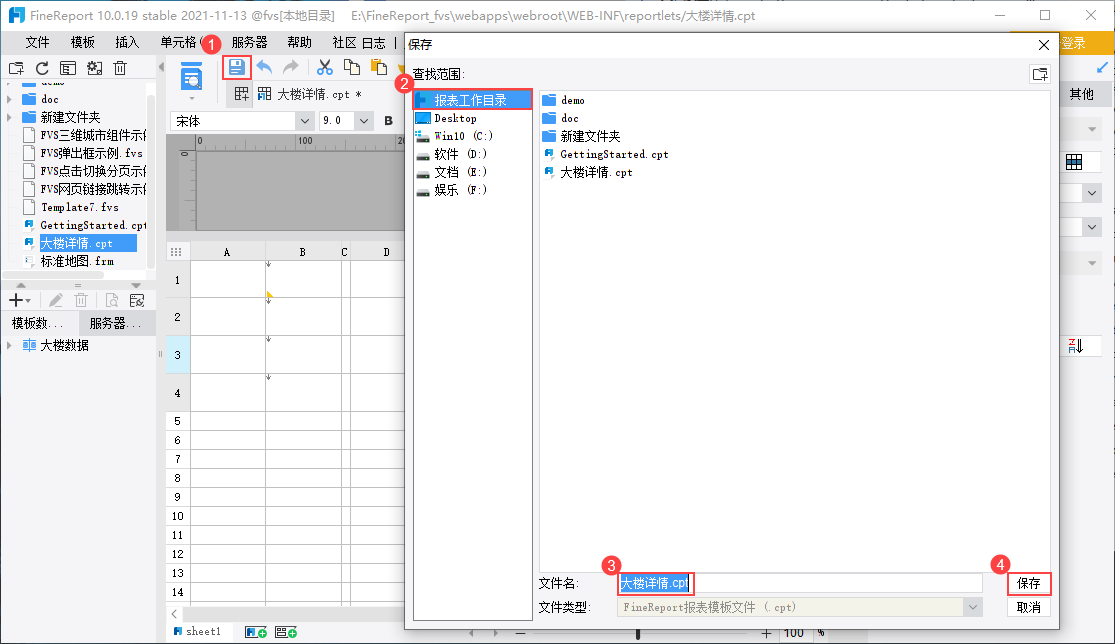The image size is (1115, 644).
Task: Click the delete trash icon in file panel
Action: coord(120,68)
